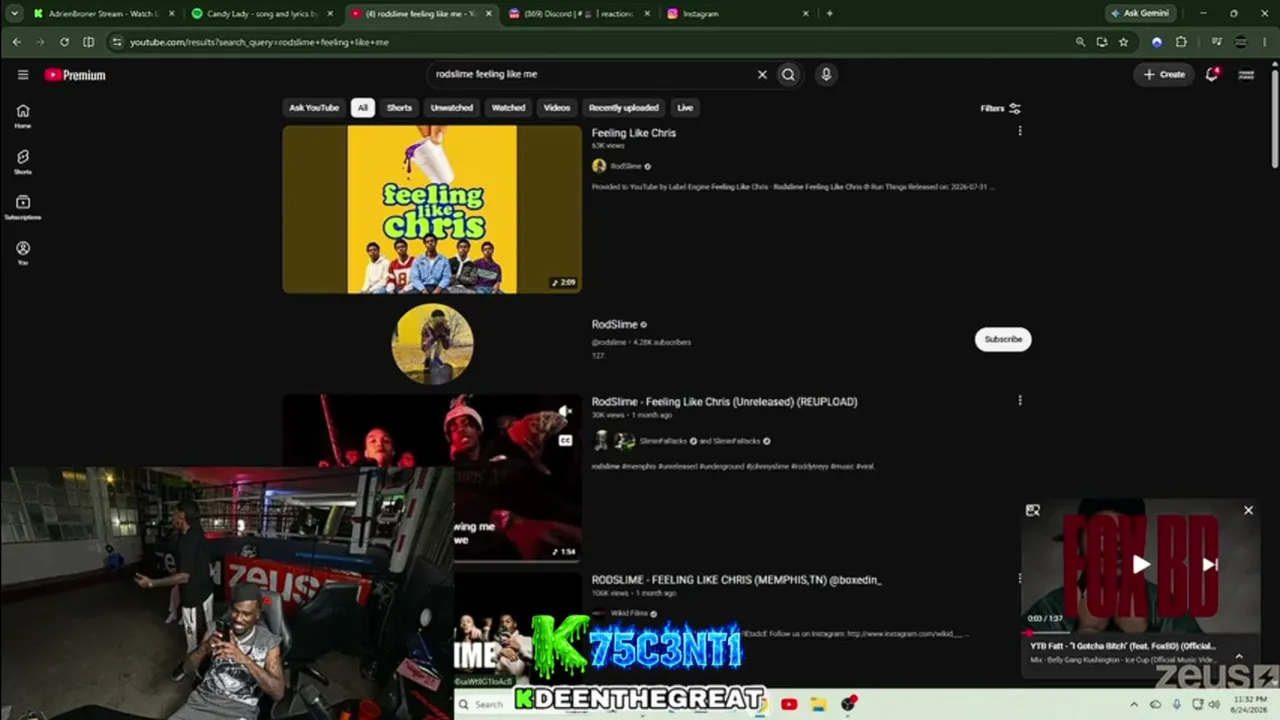Open the YouTube guide hamburger menu
The width and height of the screenshot is (1280, 720).
tap(23, 74)
